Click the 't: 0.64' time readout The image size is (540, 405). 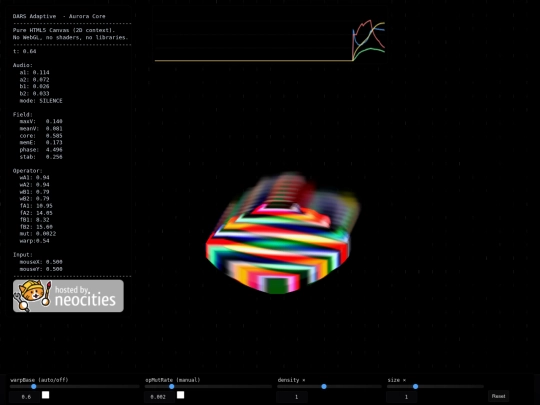pos(24,51)
